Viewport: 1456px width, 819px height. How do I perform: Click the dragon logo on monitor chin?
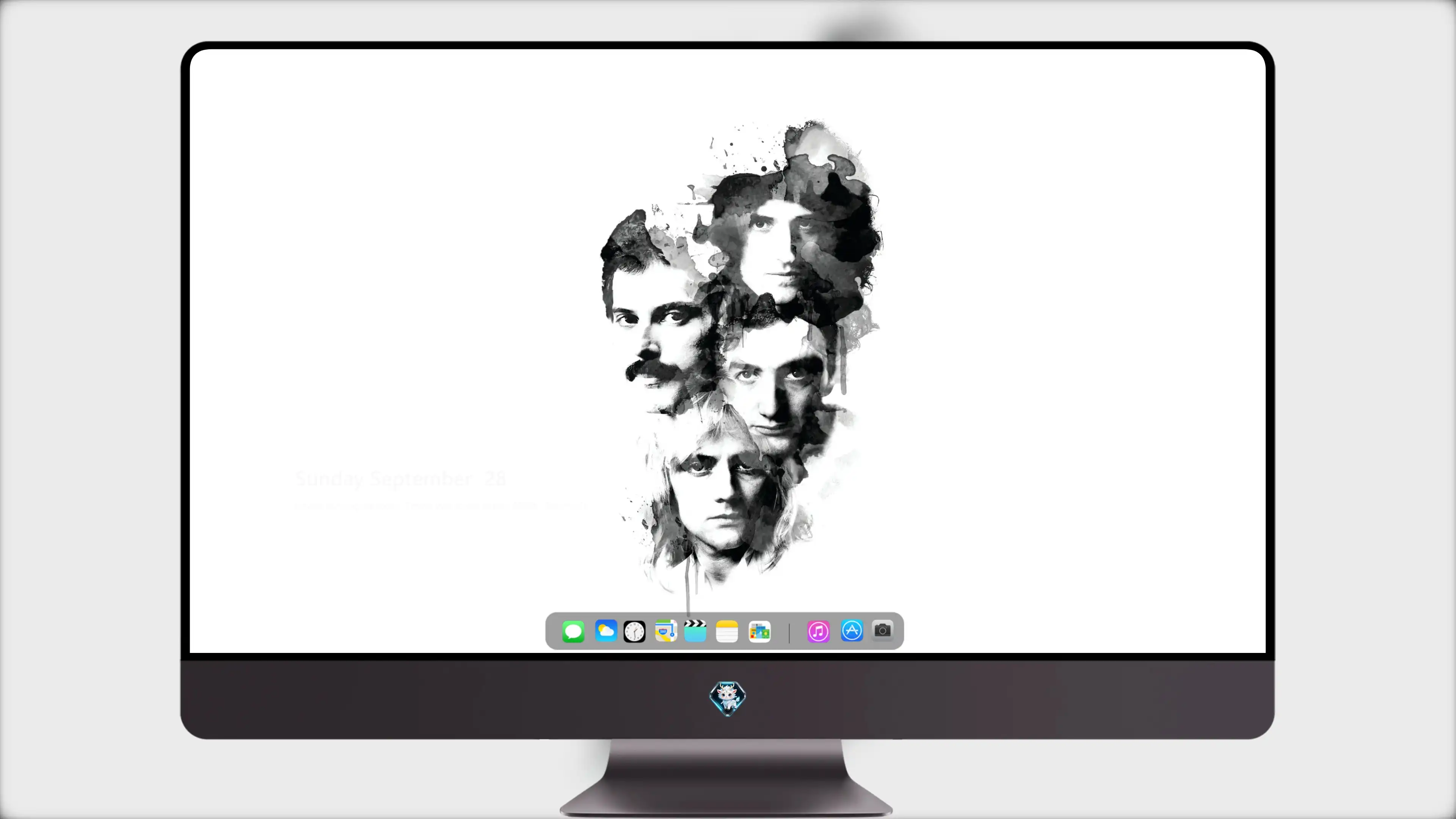click(x=728, y=698)
